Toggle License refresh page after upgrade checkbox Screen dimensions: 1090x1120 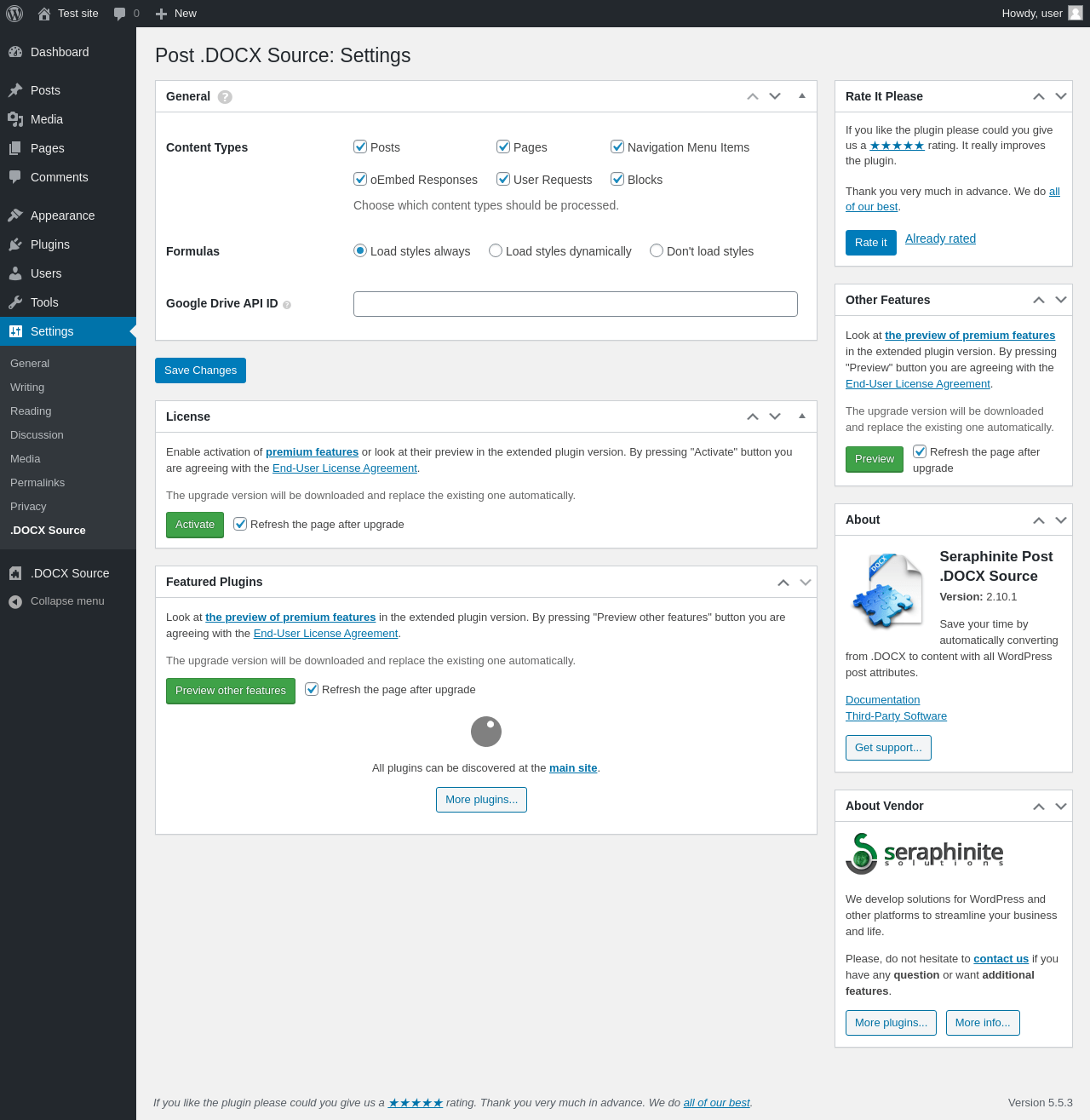(240, 524)
